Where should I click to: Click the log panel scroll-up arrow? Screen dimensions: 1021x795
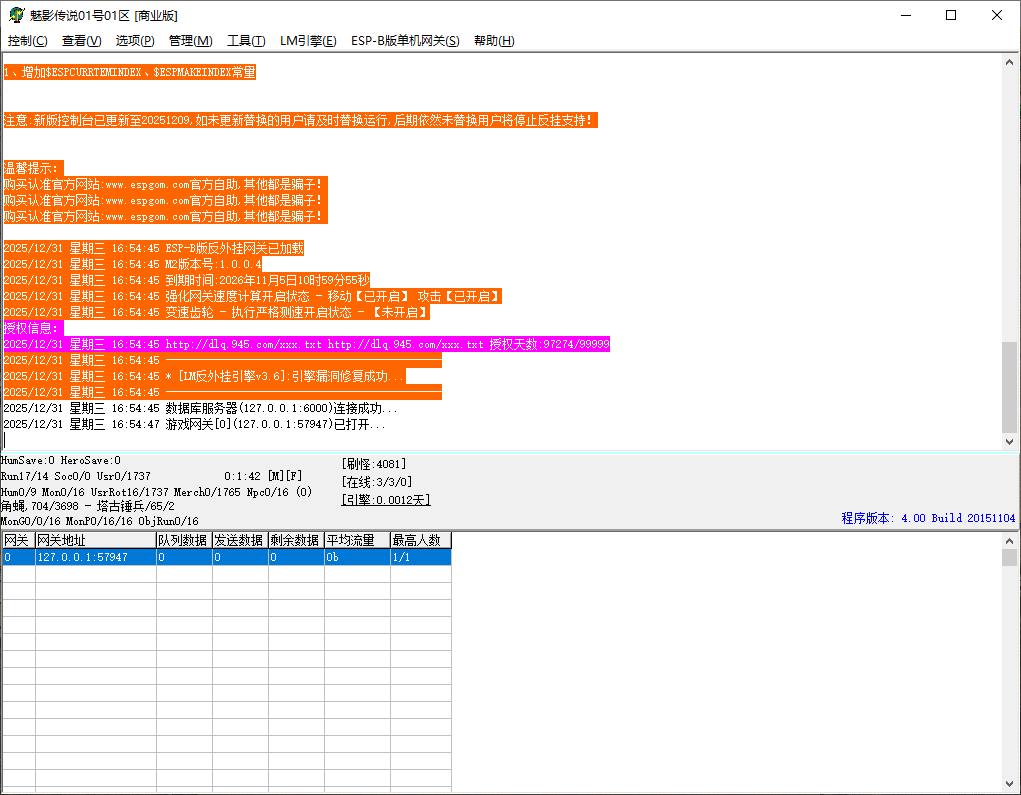point(1009,64)
